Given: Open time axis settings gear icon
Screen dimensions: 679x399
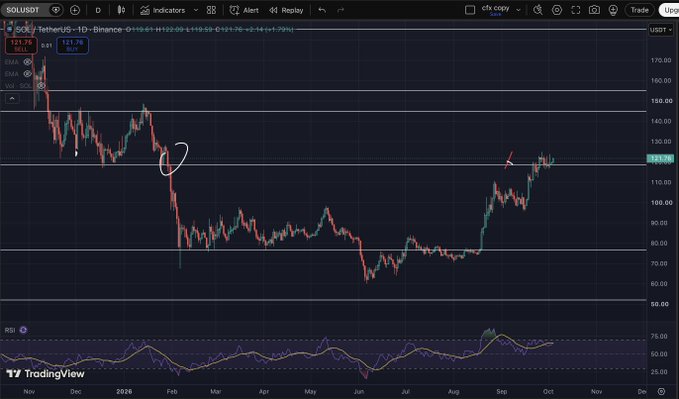Looking at the screenshot, I should 661,391.
